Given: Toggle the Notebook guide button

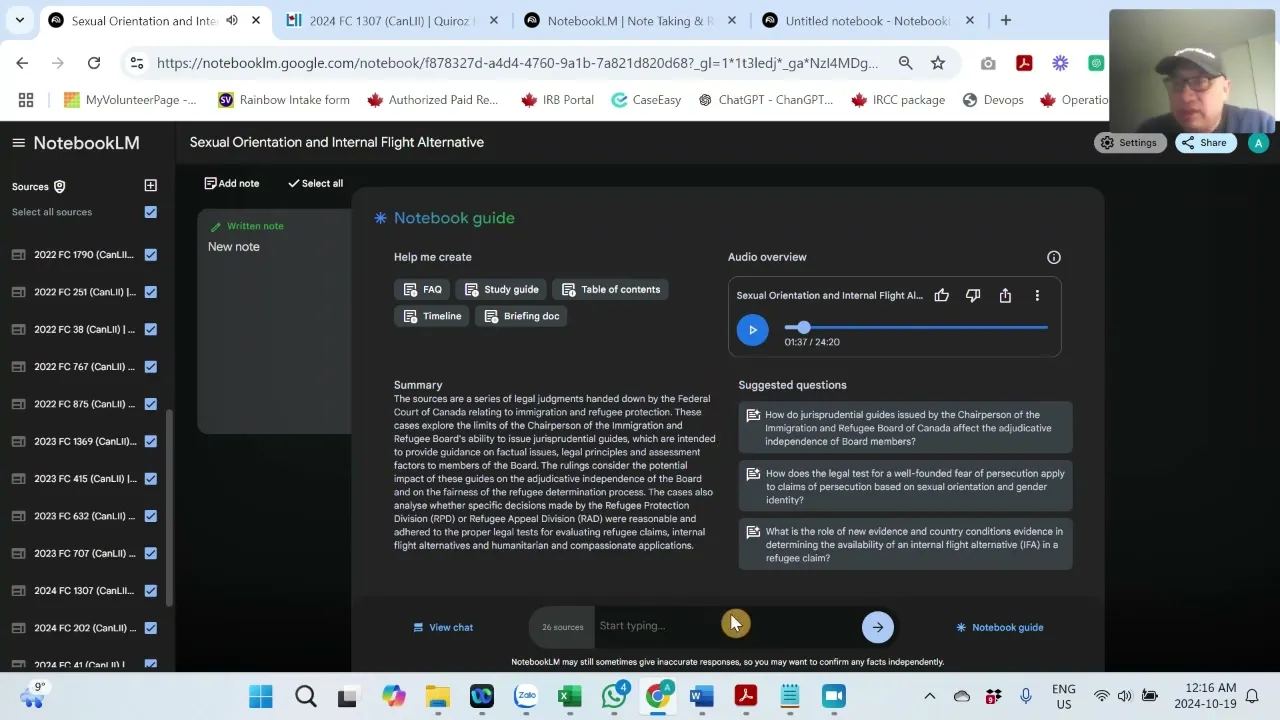Looking at the screenshot, I should click(999, 628).
